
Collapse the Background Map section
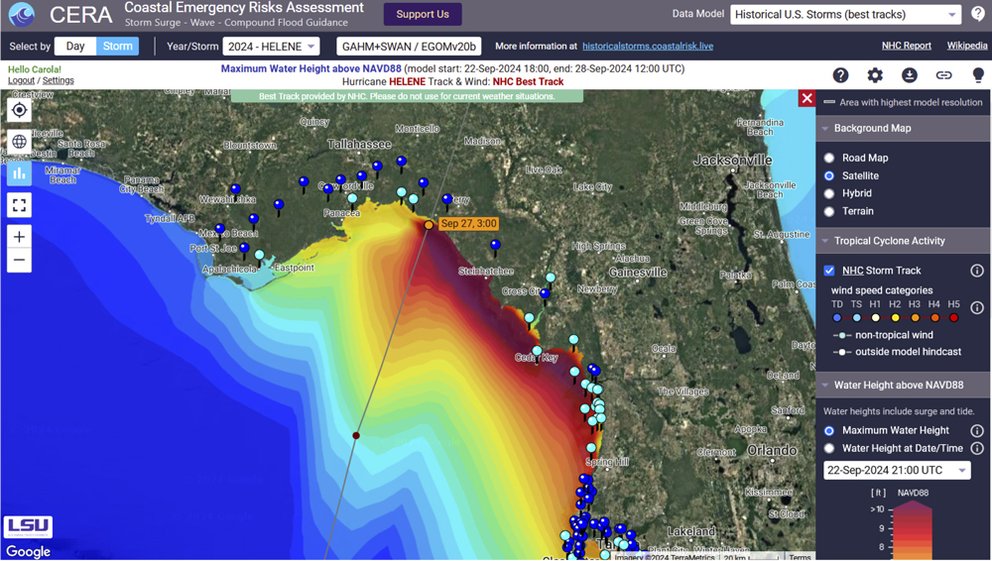click(826, 128)
